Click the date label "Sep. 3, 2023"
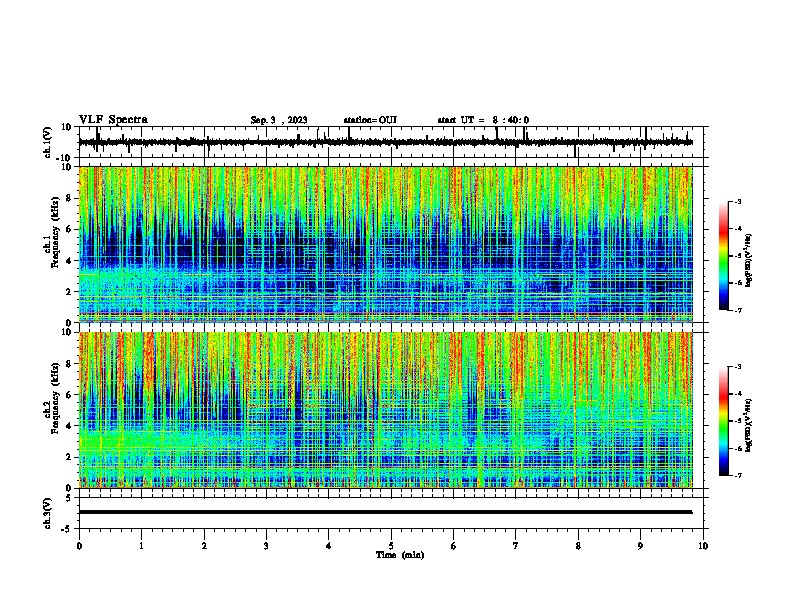 (279, 120)
